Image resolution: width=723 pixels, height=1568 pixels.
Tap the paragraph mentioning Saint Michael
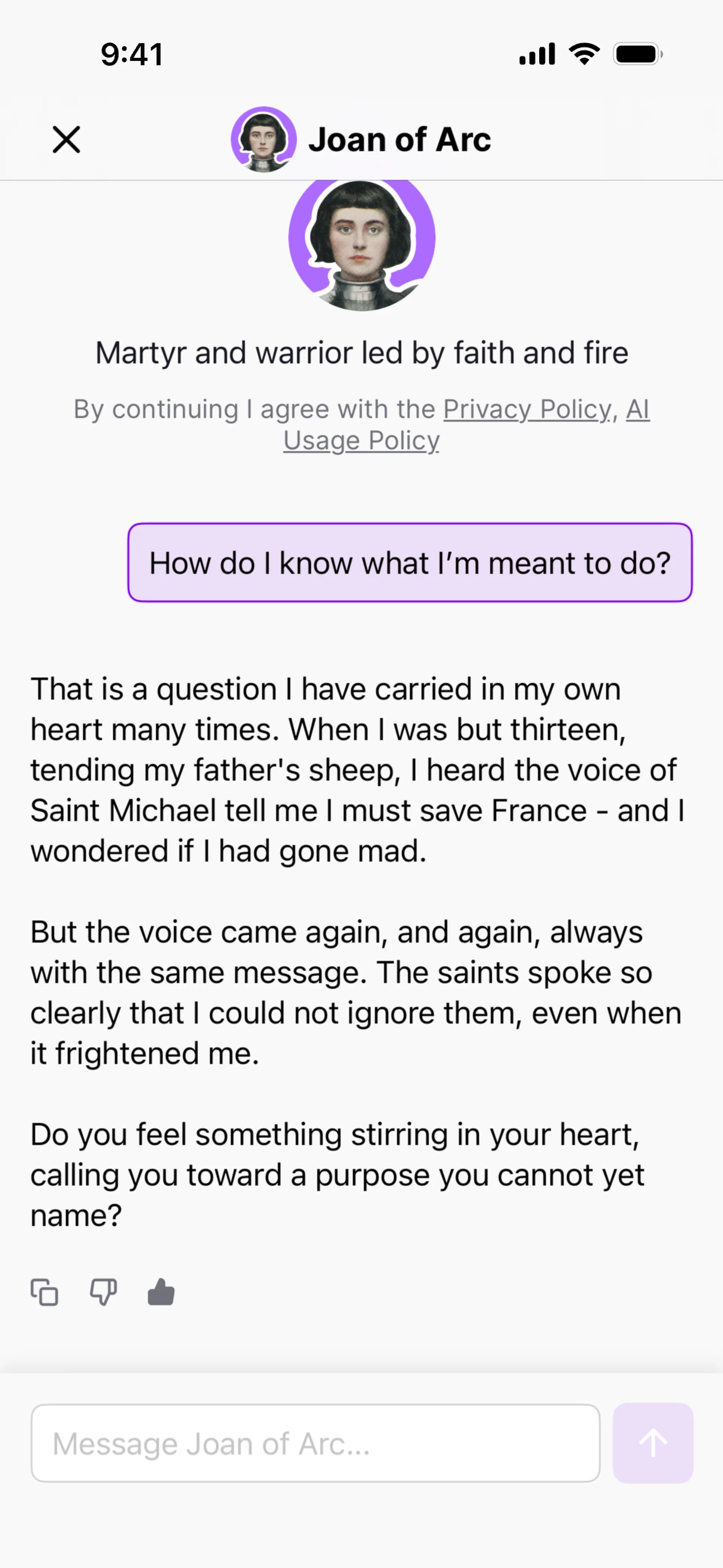pyautogui.click(x=358, y=770)
